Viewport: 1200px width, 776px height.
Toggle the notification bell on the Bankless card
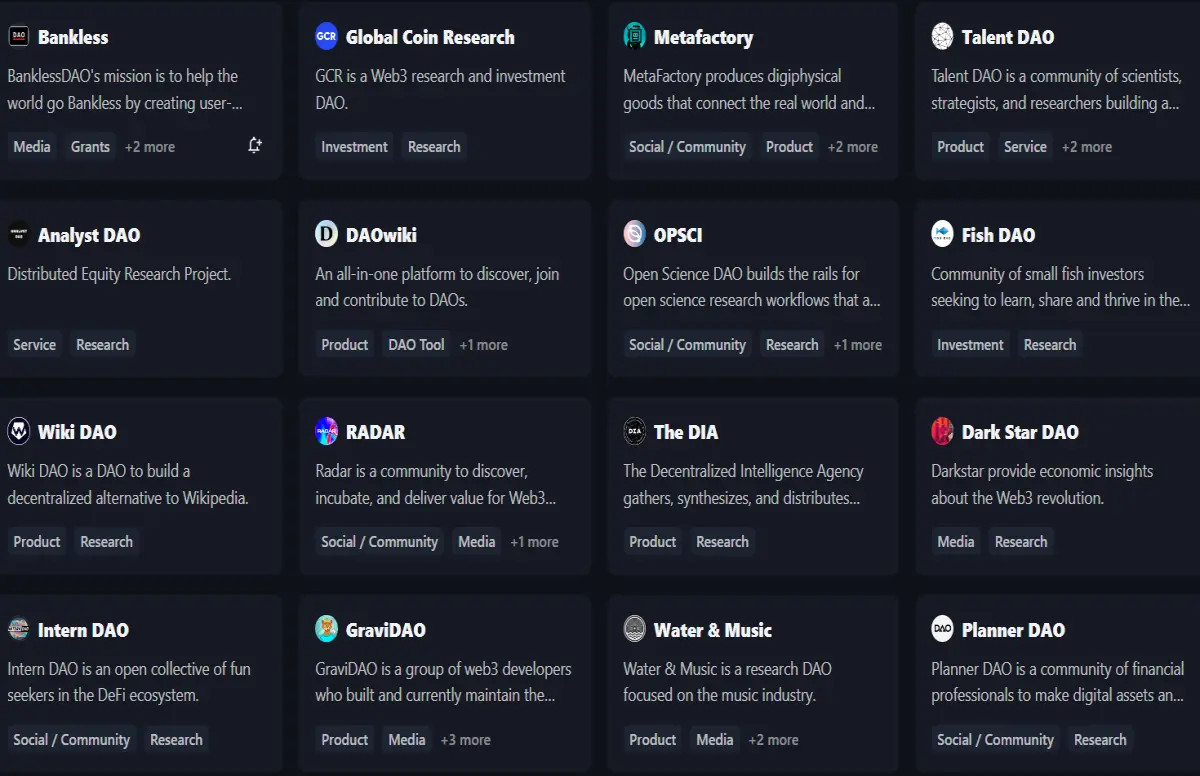point(255,146)
